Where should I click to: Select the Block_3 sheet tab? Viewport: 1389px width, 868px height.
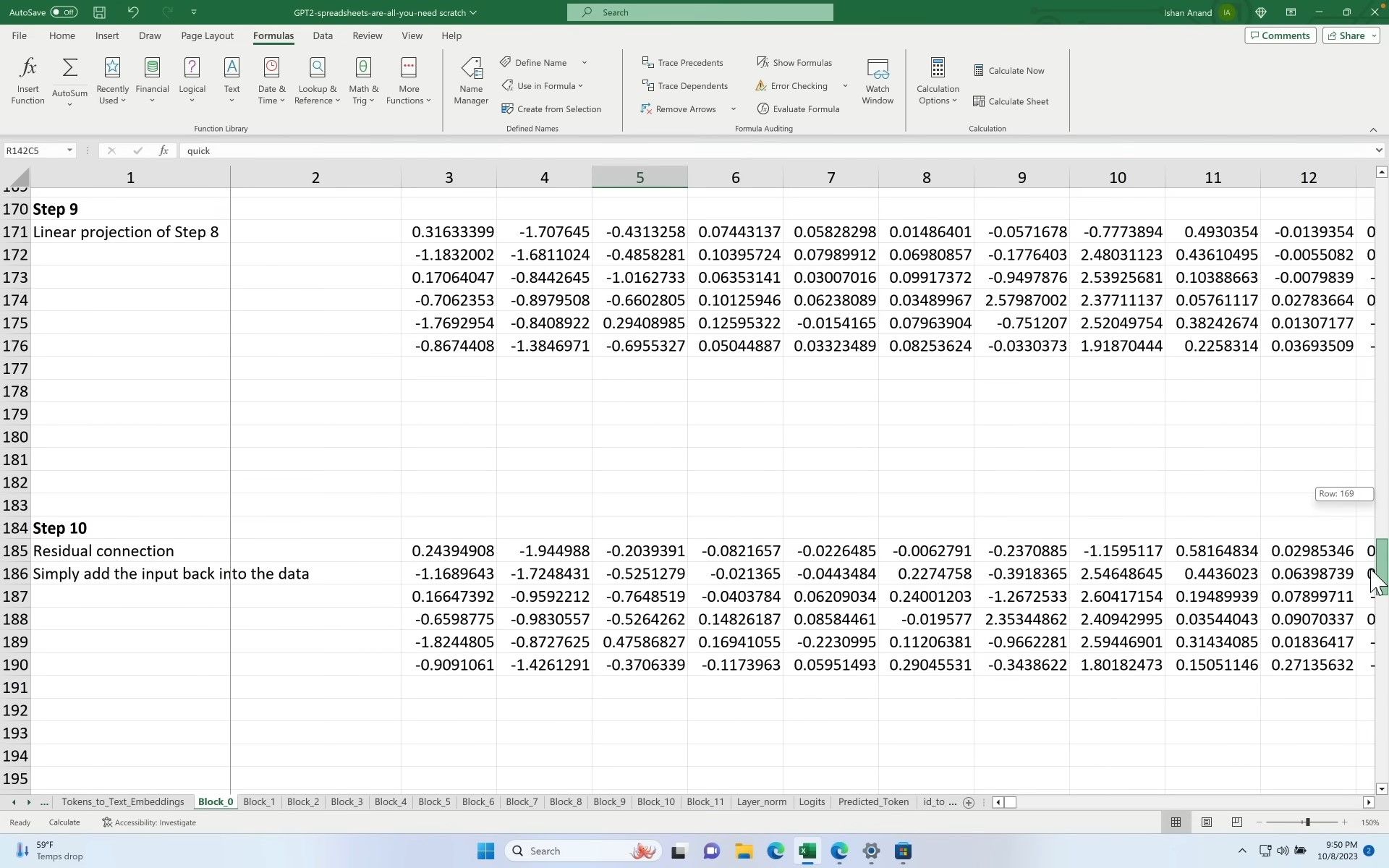(347, 801)
